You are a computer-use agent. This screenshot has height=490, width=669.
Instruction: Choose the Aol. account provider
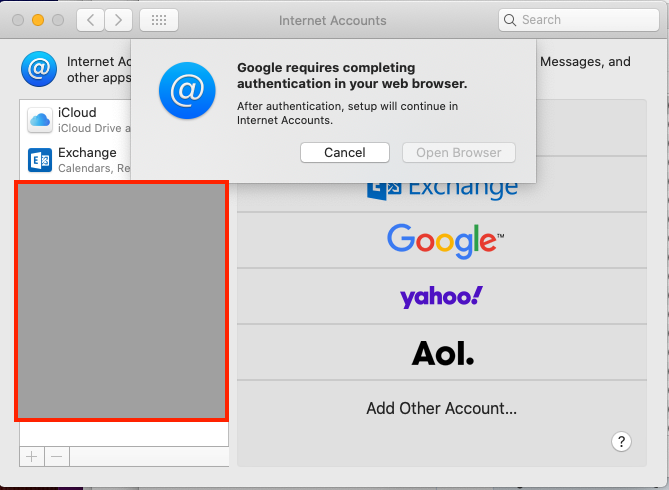click(442, 352)
